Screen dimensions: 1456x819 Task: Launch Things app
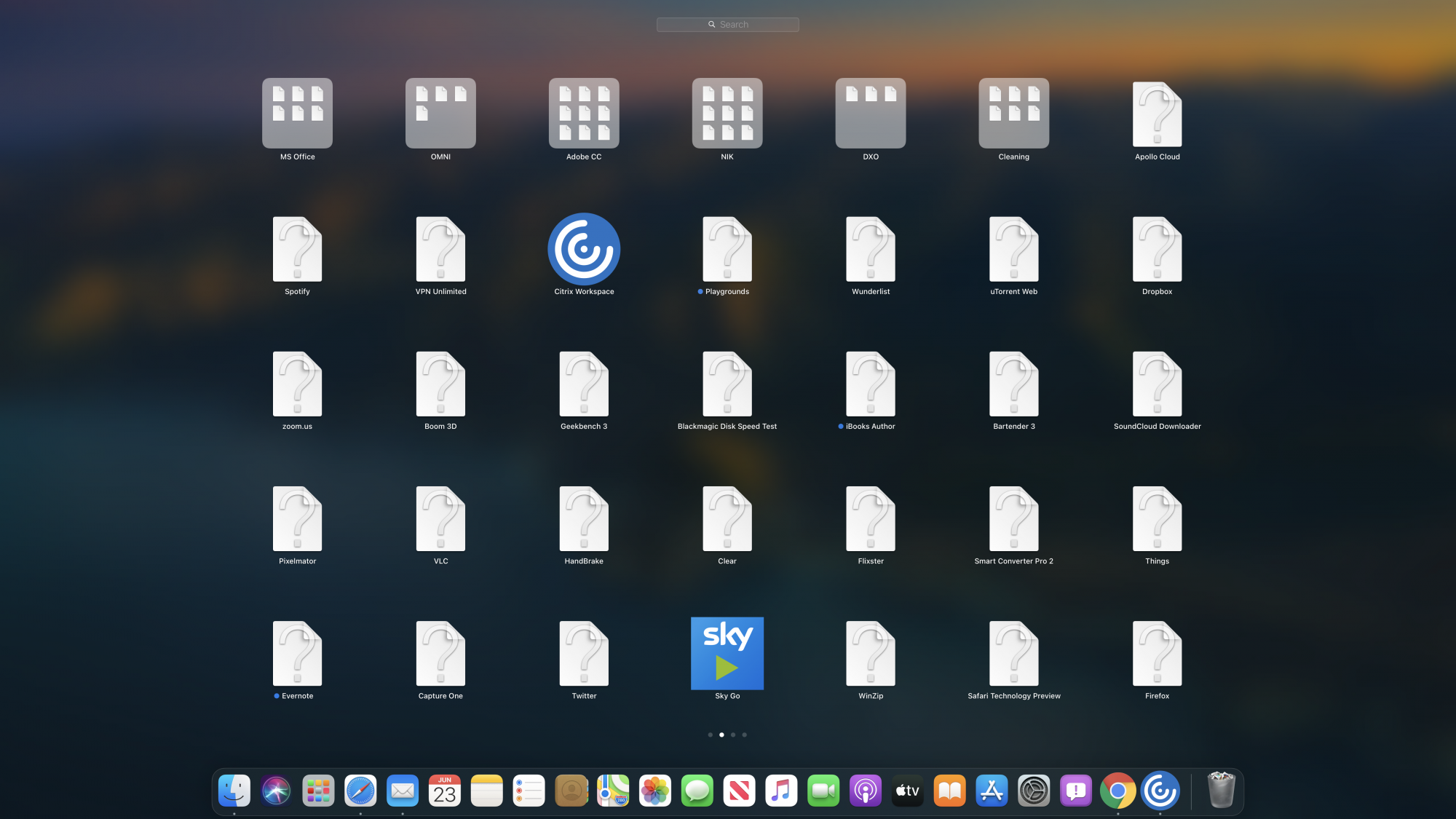[x=1158, y=518]
